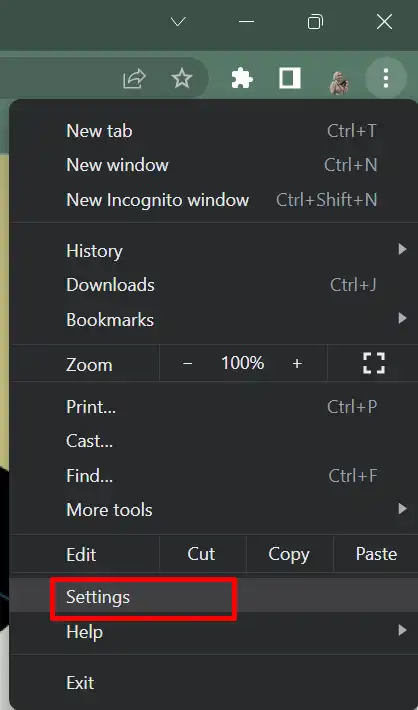Expand the Bookmarks submenu

click(214, 320)
